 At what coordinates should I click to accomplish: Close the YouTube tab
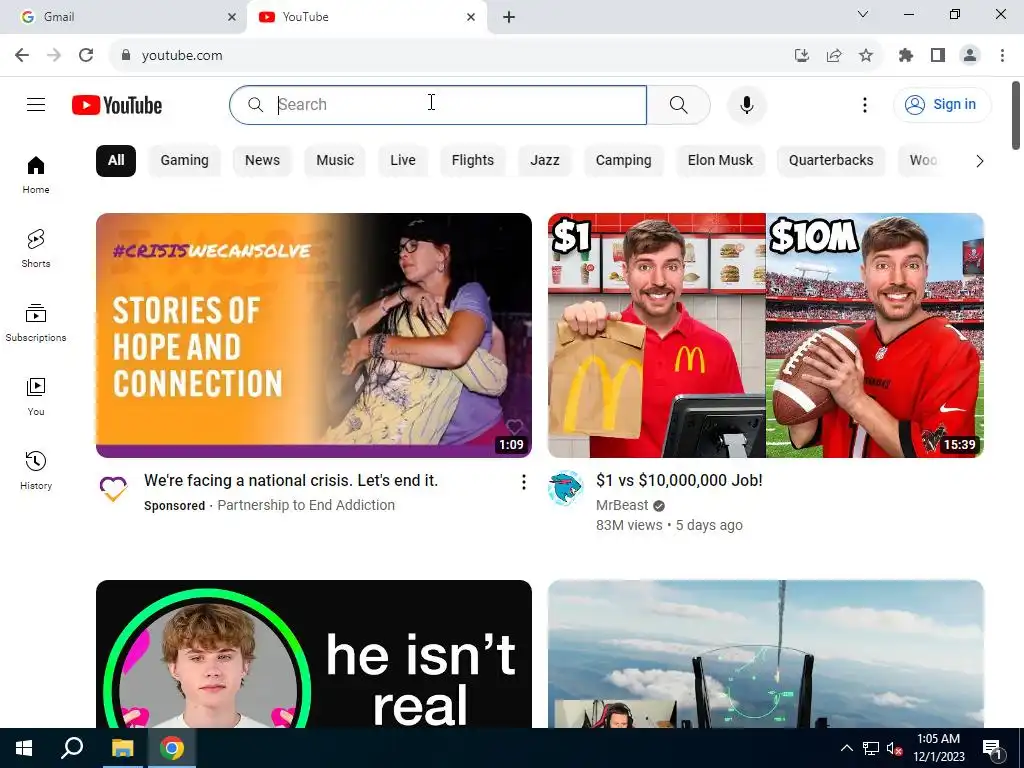pyautogui.click(x=470, y=17)
